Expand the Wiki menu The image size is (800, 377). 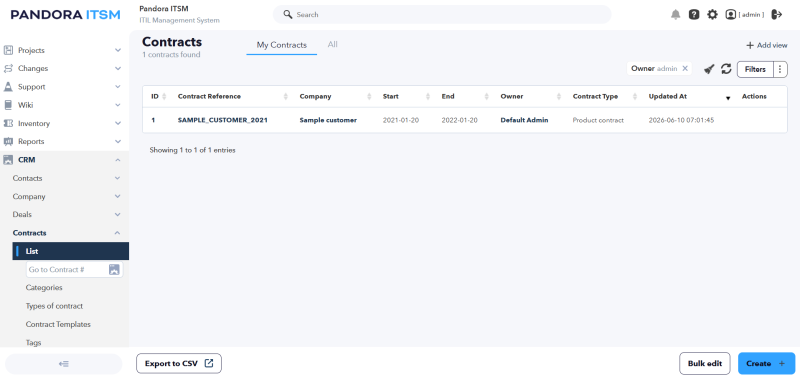(x=118, y=105)
